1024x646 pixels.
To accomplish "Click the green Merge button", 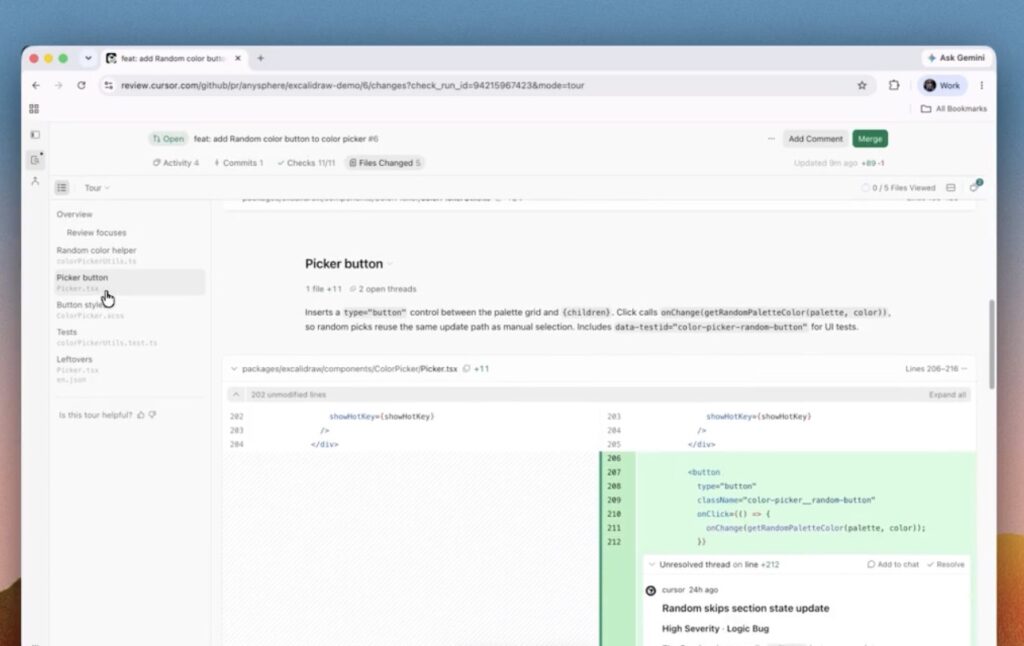I will point(870,138).
